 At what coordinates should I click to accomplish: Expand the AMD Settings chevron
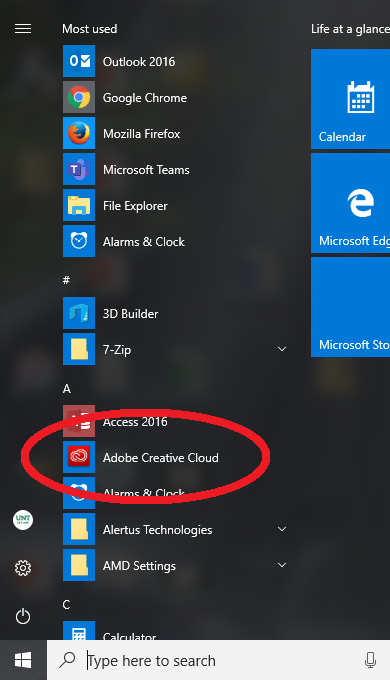pos(282,565)
